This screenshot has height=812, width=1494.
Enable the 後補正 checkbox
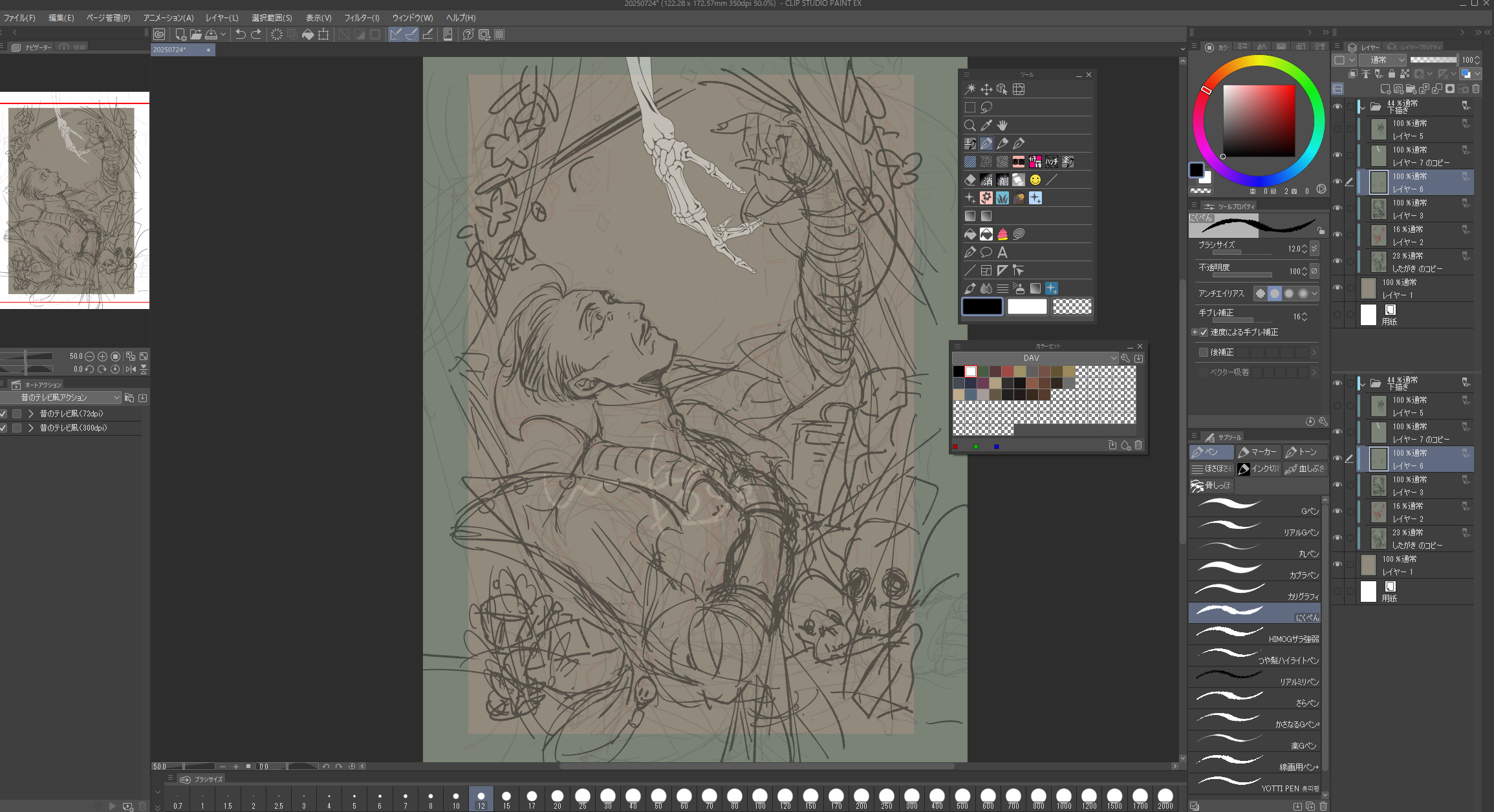click(1204, 352)
